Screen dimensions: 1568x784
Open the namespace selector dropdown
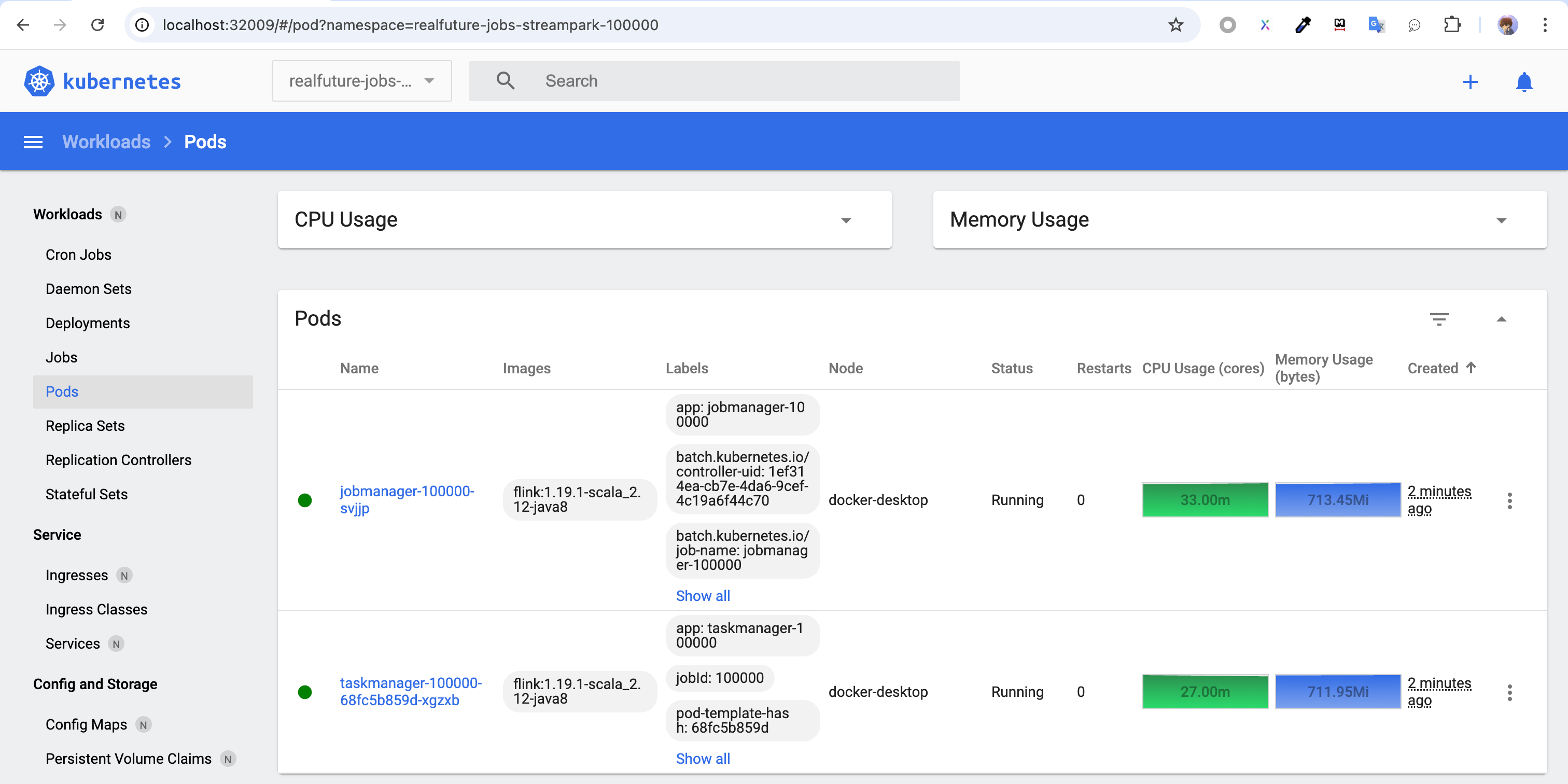click(x=361, y=81)
